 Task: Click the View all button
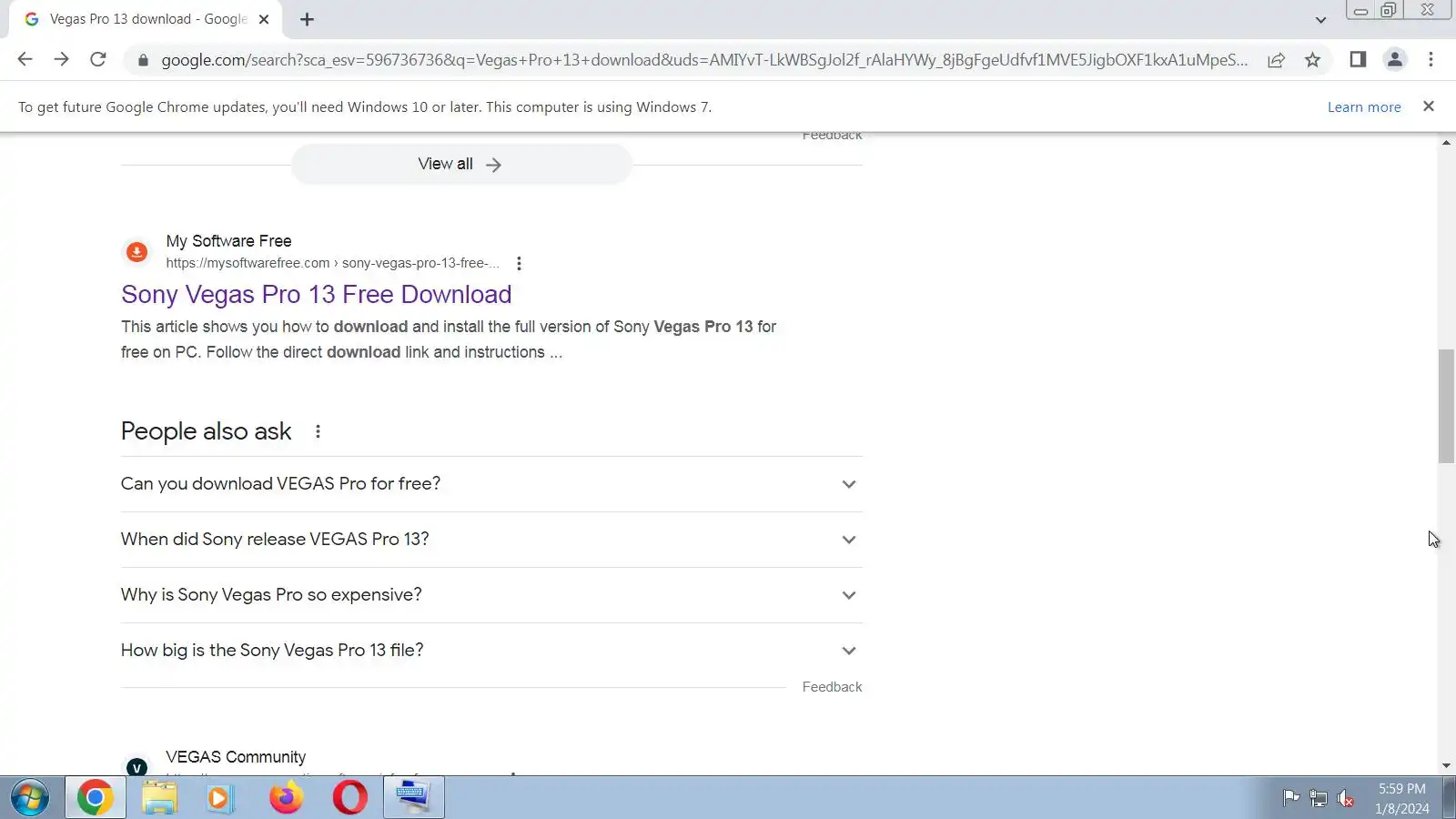pyautogui.click(x=461, y=165)
